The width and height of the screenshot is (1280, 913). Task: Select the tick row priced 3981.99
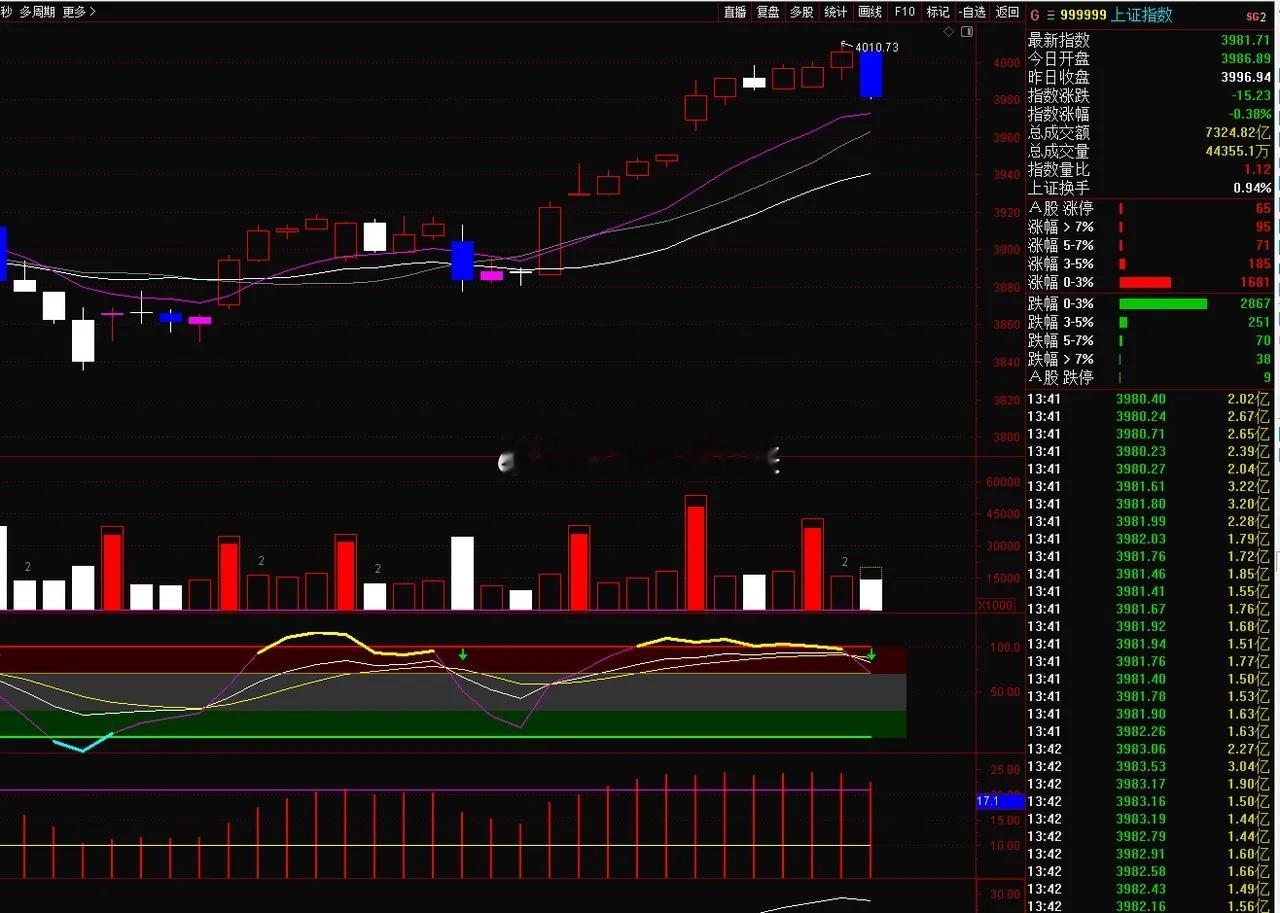1151,521
